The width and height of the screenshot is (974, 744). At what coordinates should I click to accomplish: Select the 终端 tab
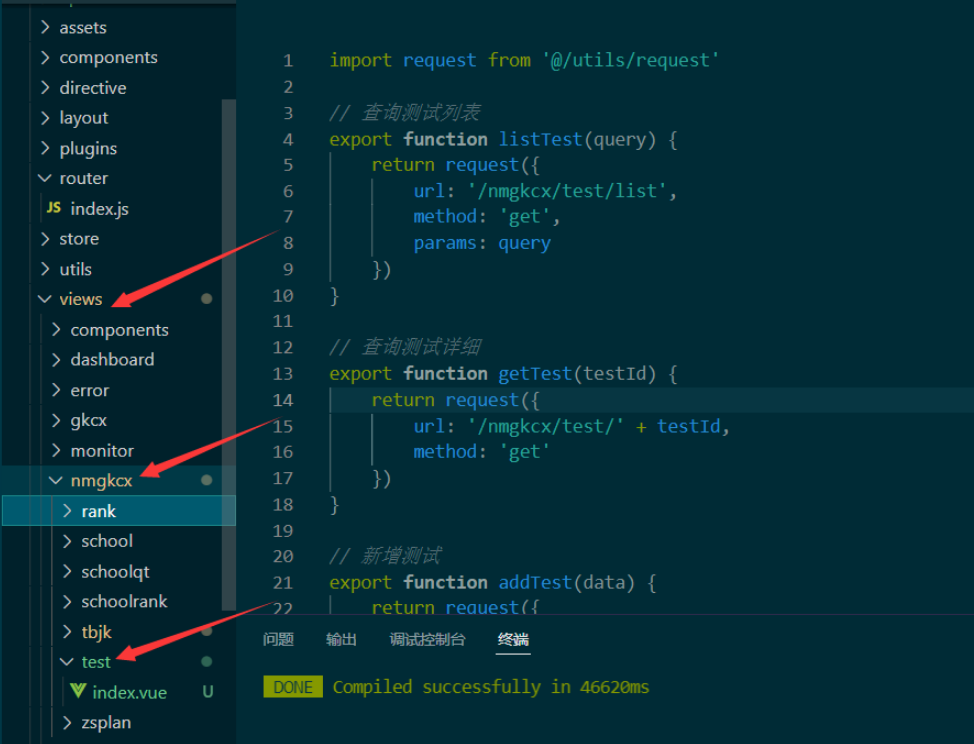point(513,639)
